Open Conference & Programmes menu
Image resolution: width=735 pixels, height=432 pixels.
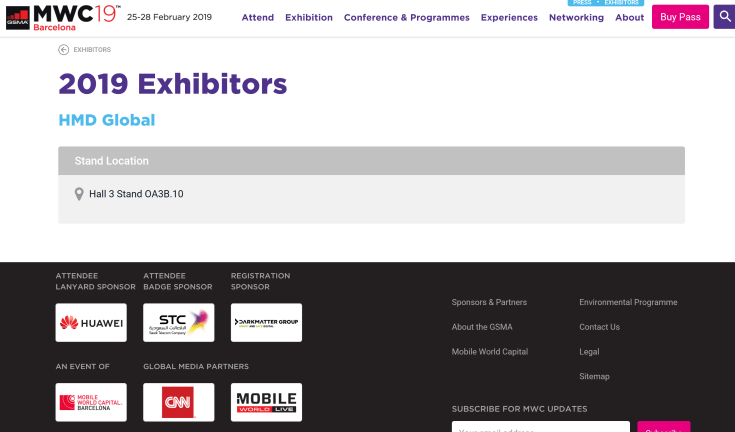(x=406, y=18)
